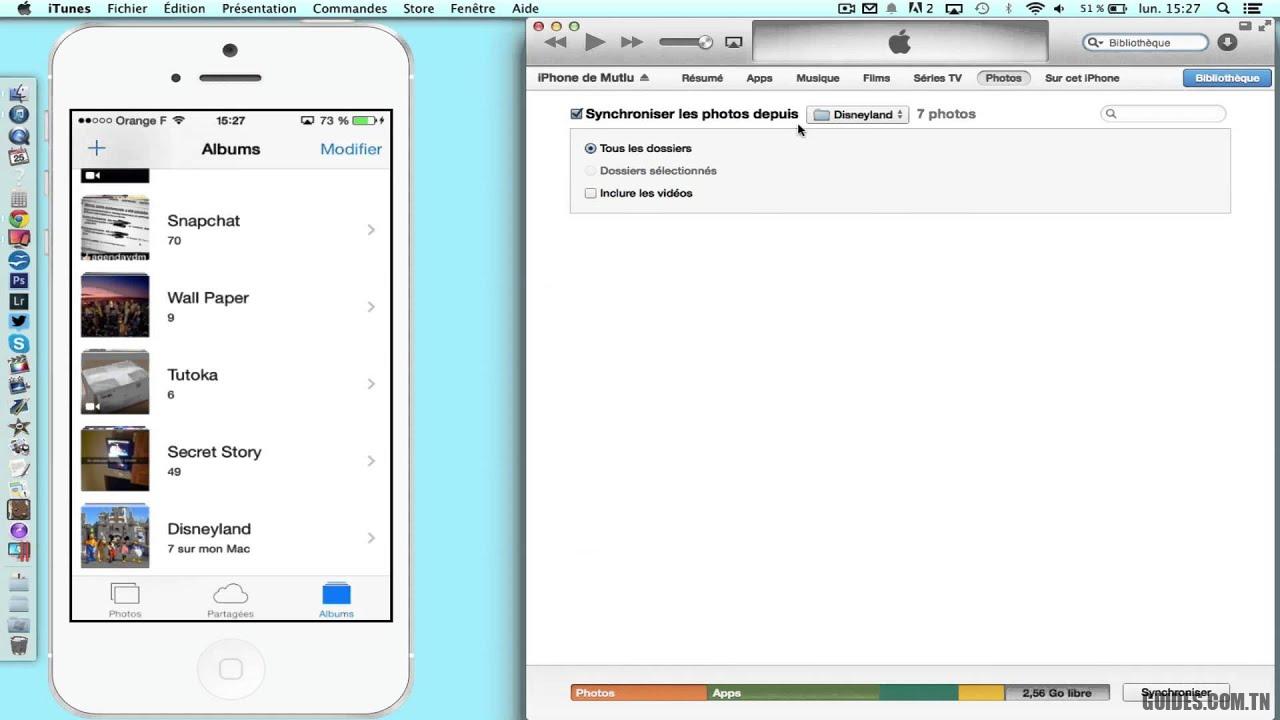Click the iTunes play button
Screen dimensions: 1280x720
[595, 42]
